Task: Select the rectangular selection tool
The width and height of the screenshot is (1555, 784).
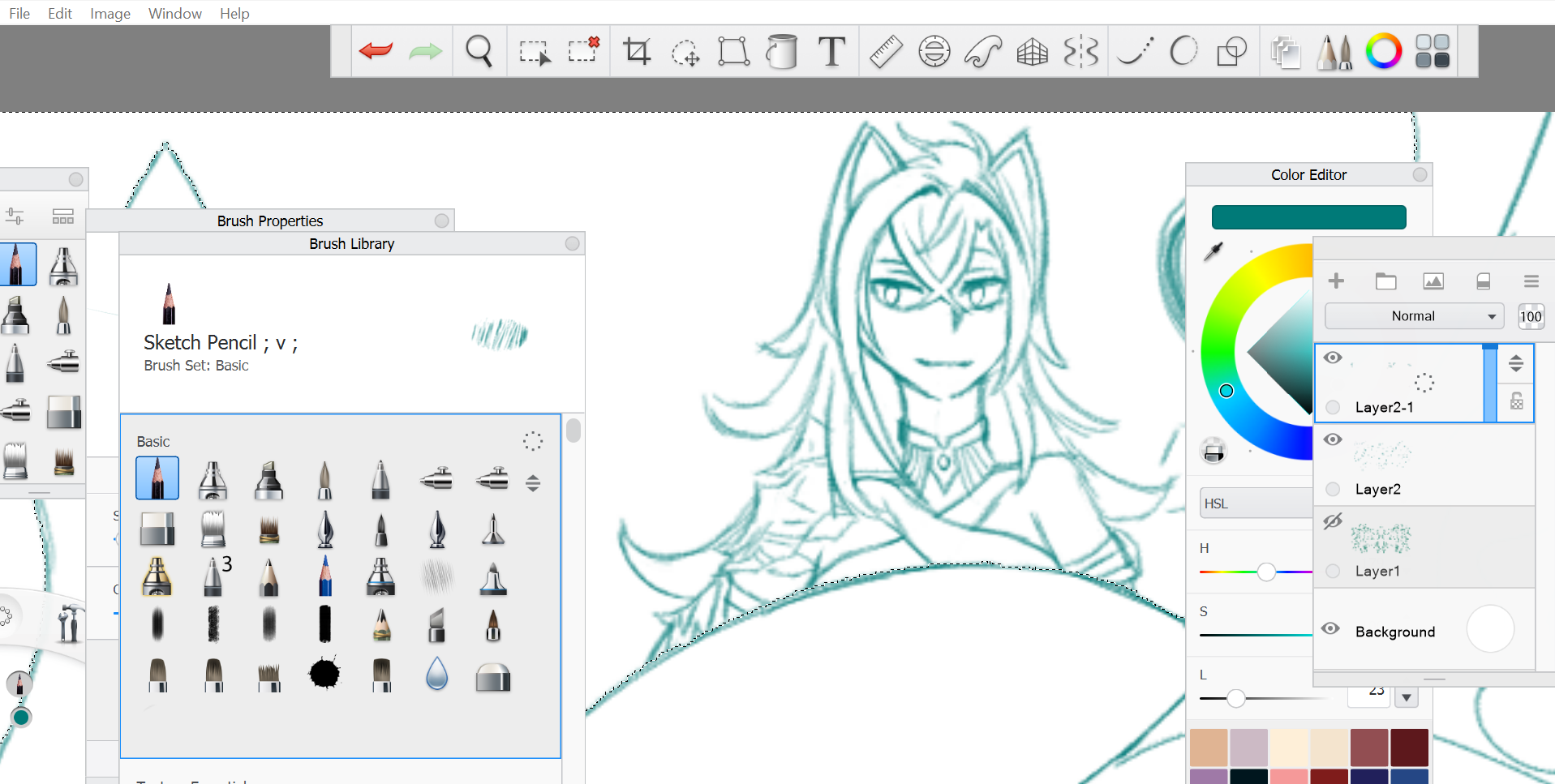Action: tap(534, 50)
